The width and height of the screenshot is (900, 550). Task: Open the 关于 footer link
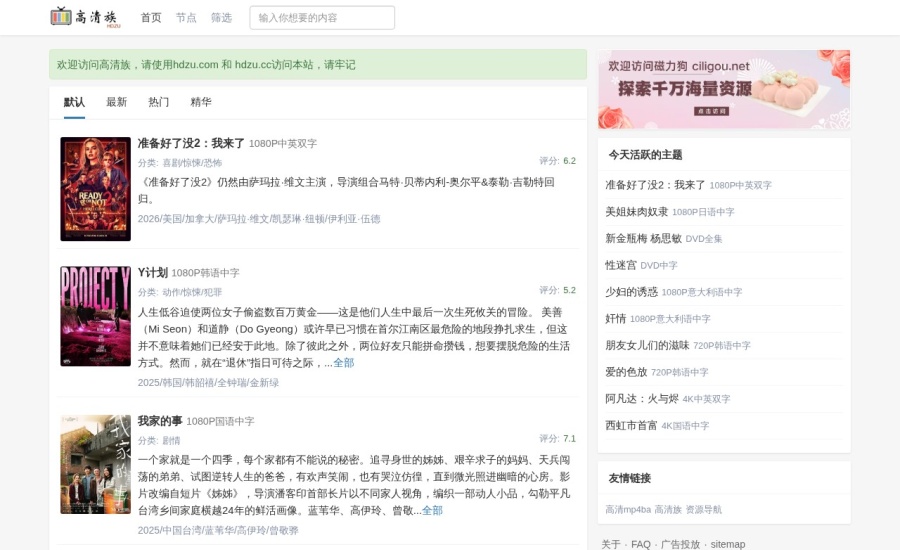pos(611,544)
